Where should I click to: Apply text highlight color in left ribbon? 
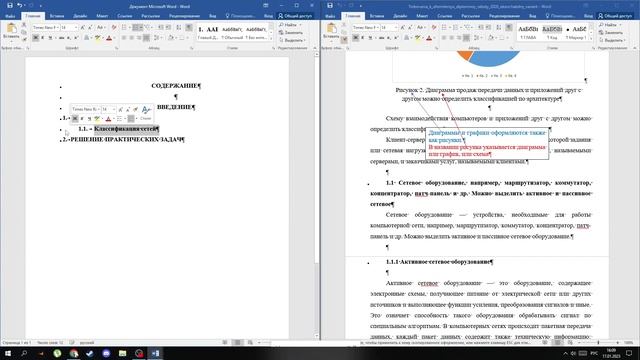tap(98, 38)
